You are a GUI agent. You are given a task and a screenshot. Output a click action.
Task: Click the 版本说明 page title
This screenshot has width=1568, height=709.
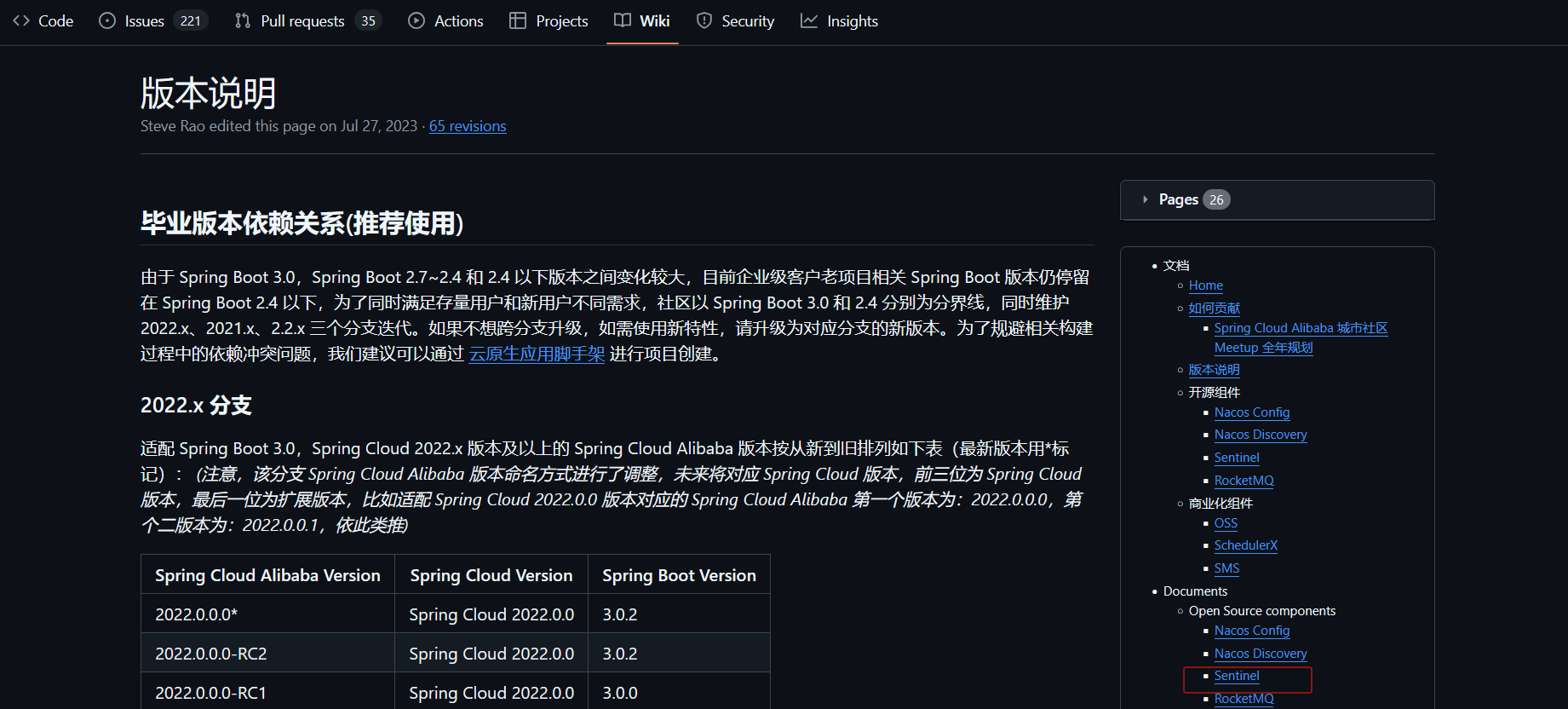point(209,93)
